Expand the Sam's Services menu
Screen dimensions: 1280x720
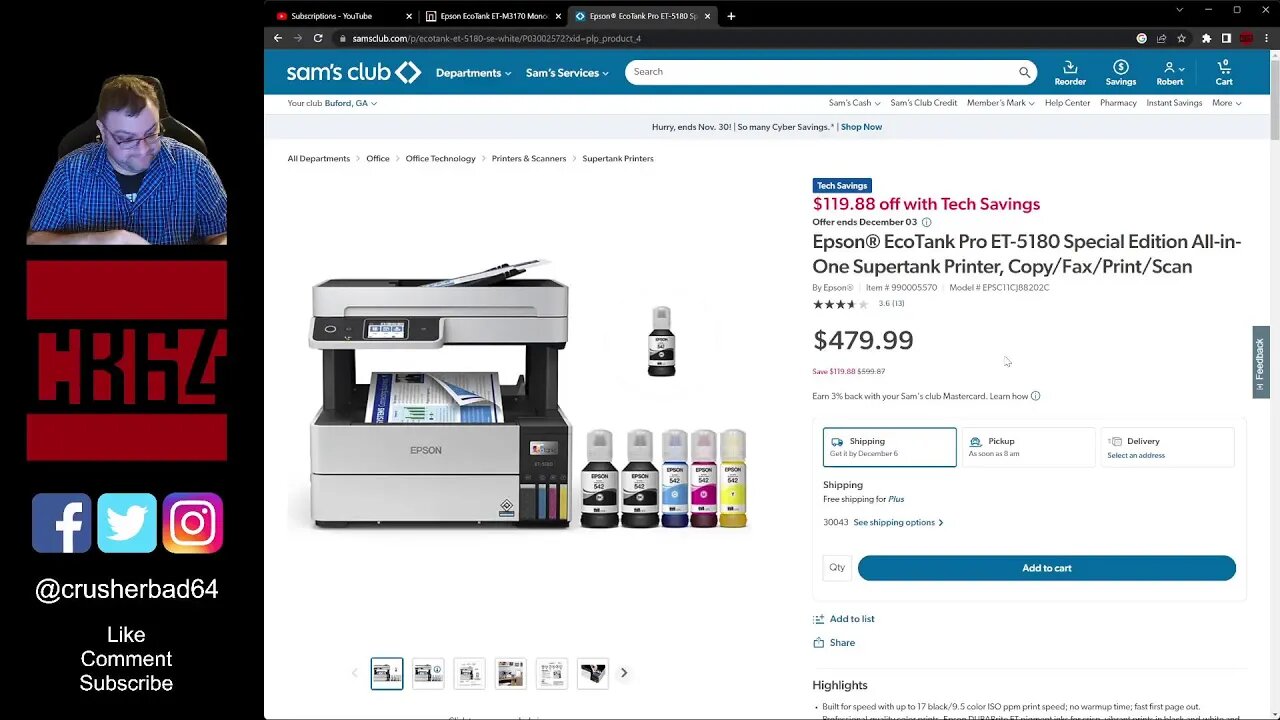pyautogui.click(x=567, y=73)
